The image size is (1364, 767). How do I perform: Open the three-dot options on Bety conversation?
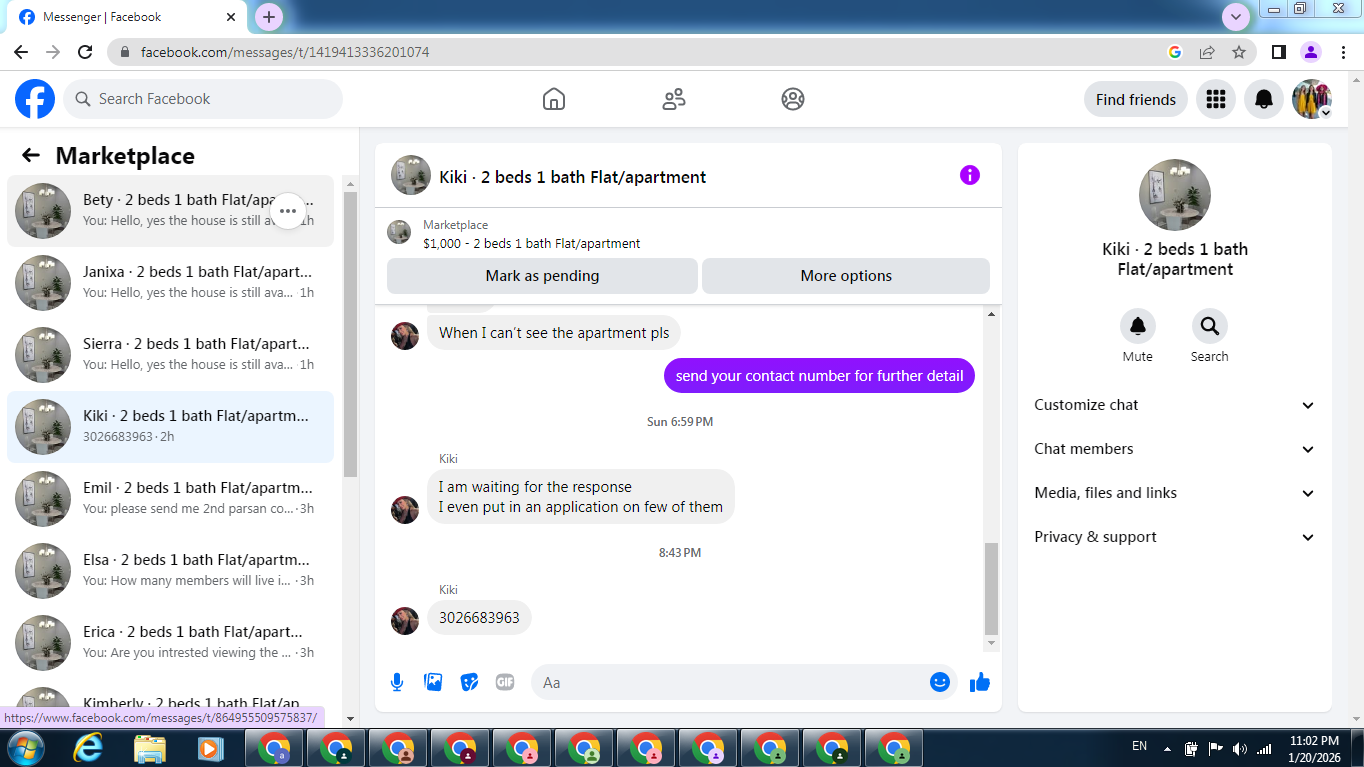[x=288, y=211]
